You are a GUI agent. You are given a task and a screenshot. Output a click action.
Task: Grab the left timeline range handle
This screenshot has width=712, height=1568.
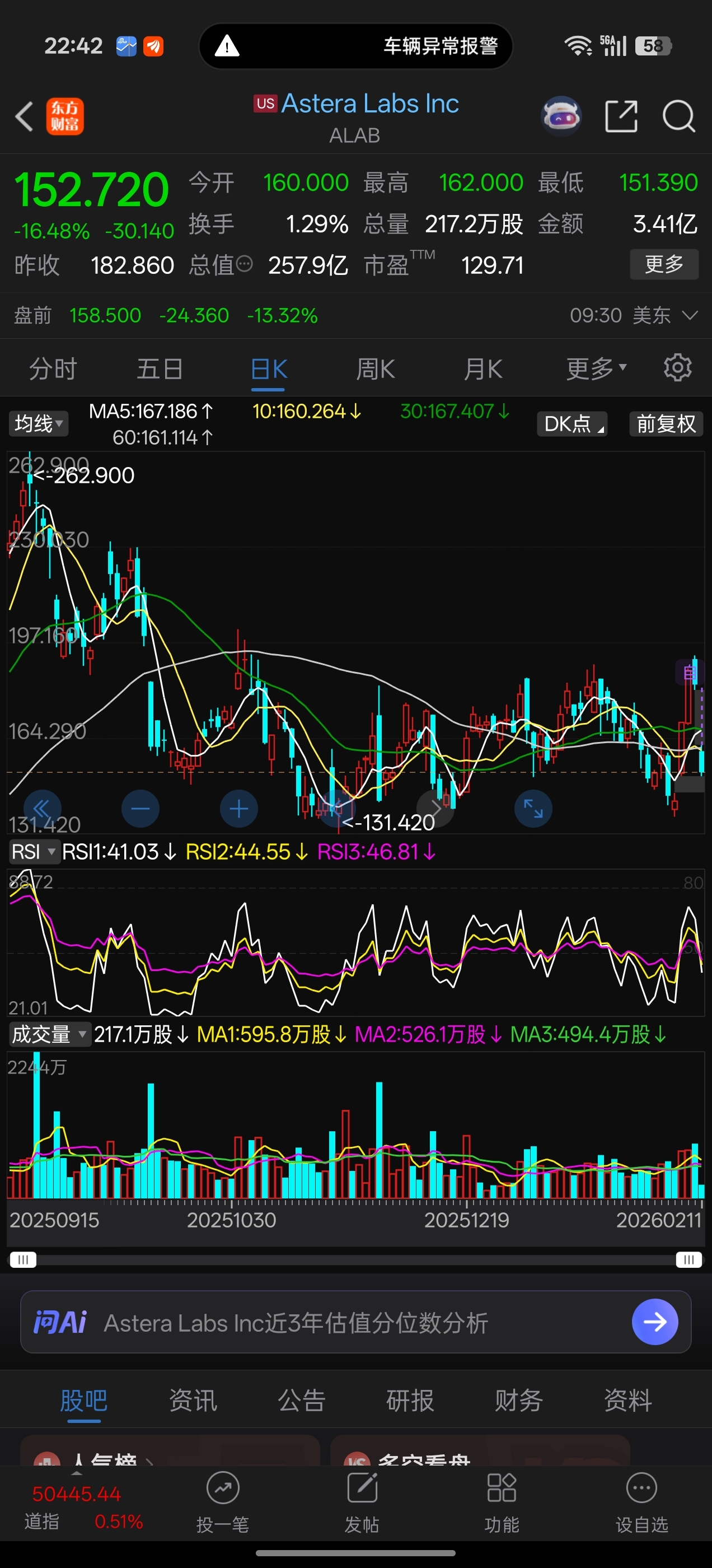coord(22,1259)
